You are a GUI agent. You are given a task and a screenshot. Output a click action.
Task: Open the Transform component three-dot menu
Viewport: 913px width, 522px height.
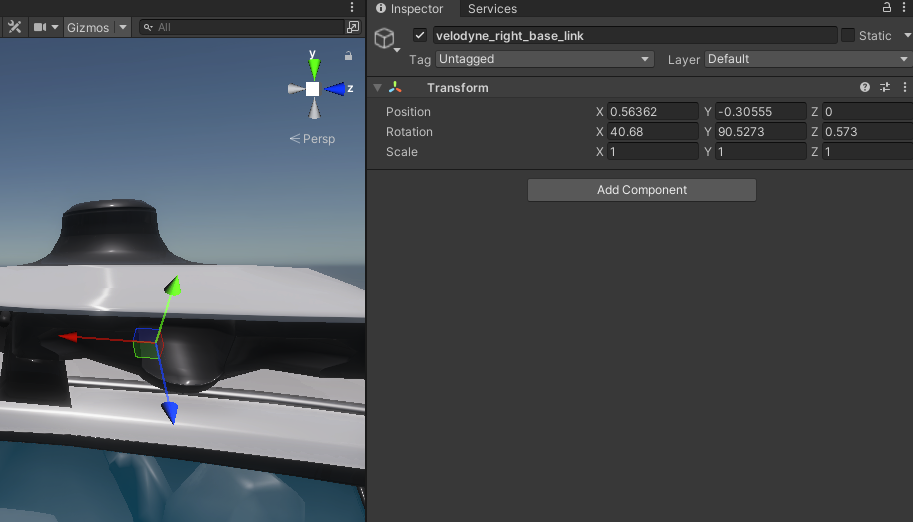(x=903, y=88)
